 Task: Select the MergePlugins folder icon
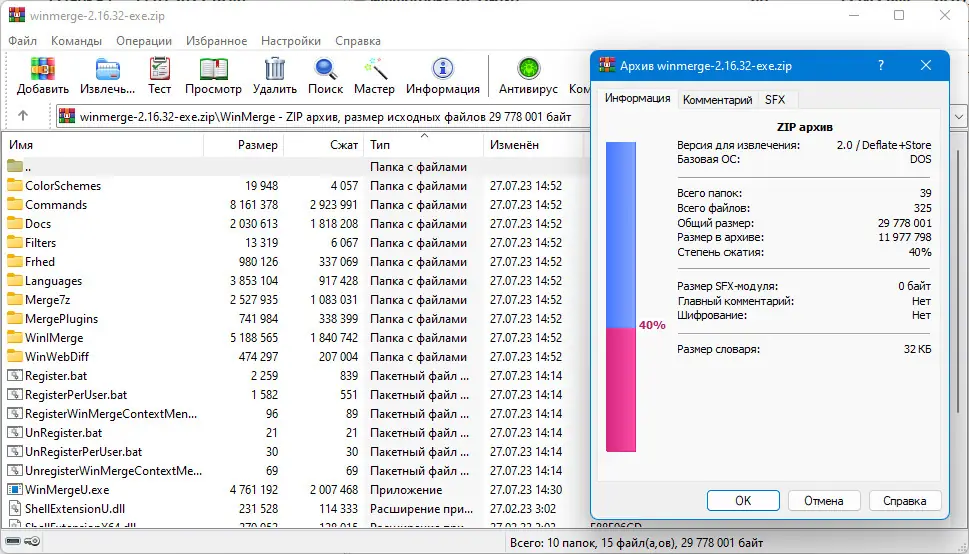[14, 319]
